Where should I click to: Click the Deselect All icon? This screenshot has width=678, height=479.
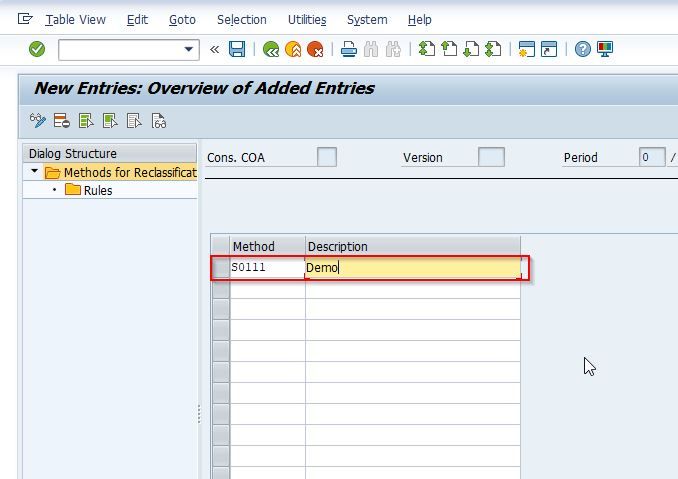tap(134, 121)
